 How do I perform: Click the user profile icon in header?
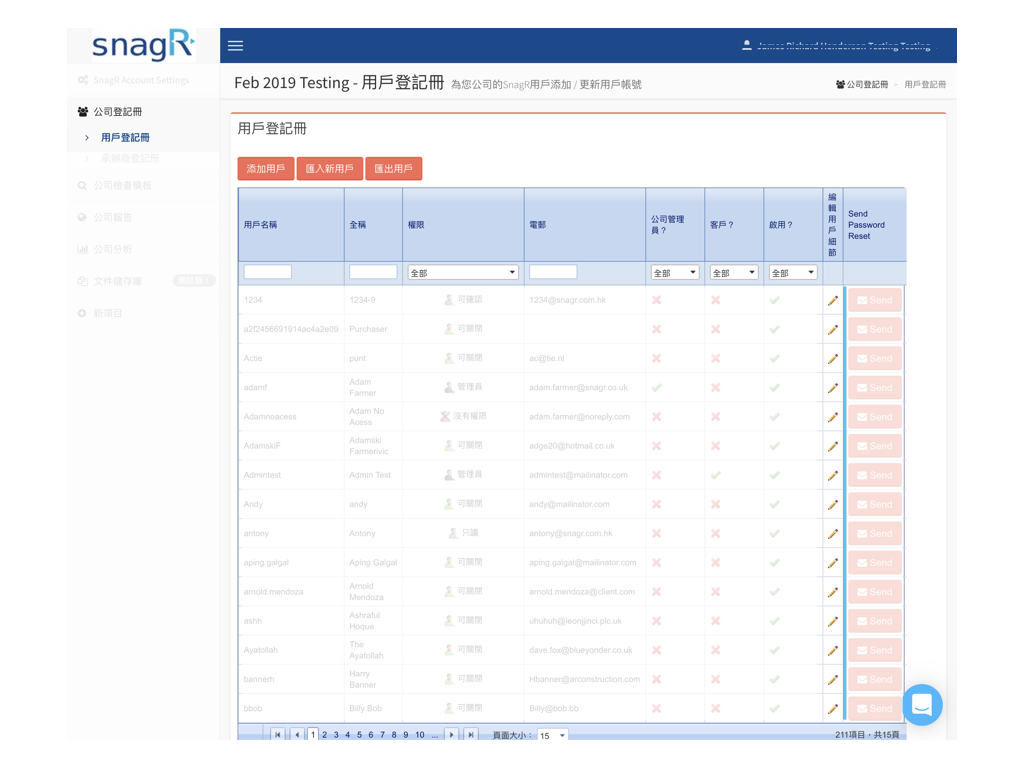[x=746, y=45]
